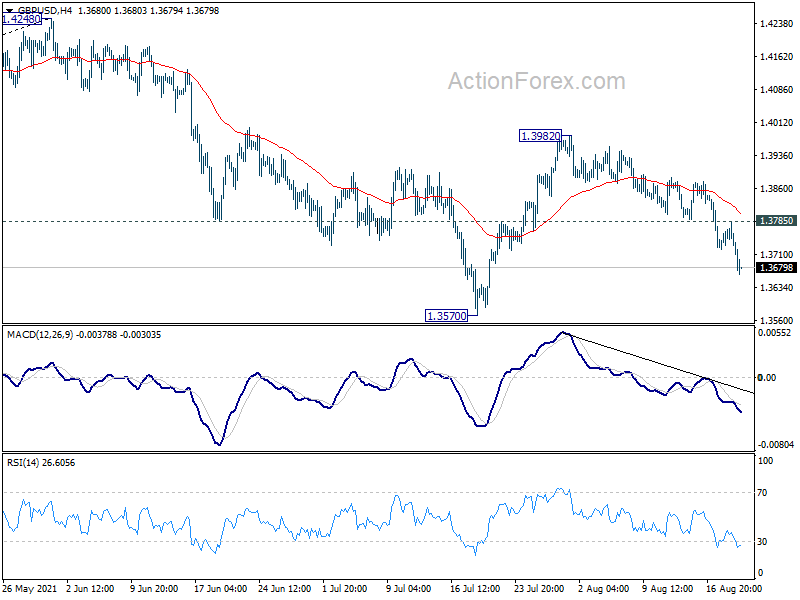Click the 9 Jun 20:00 date label
This screenshot has height=600, width=800.
pos(154,589)
